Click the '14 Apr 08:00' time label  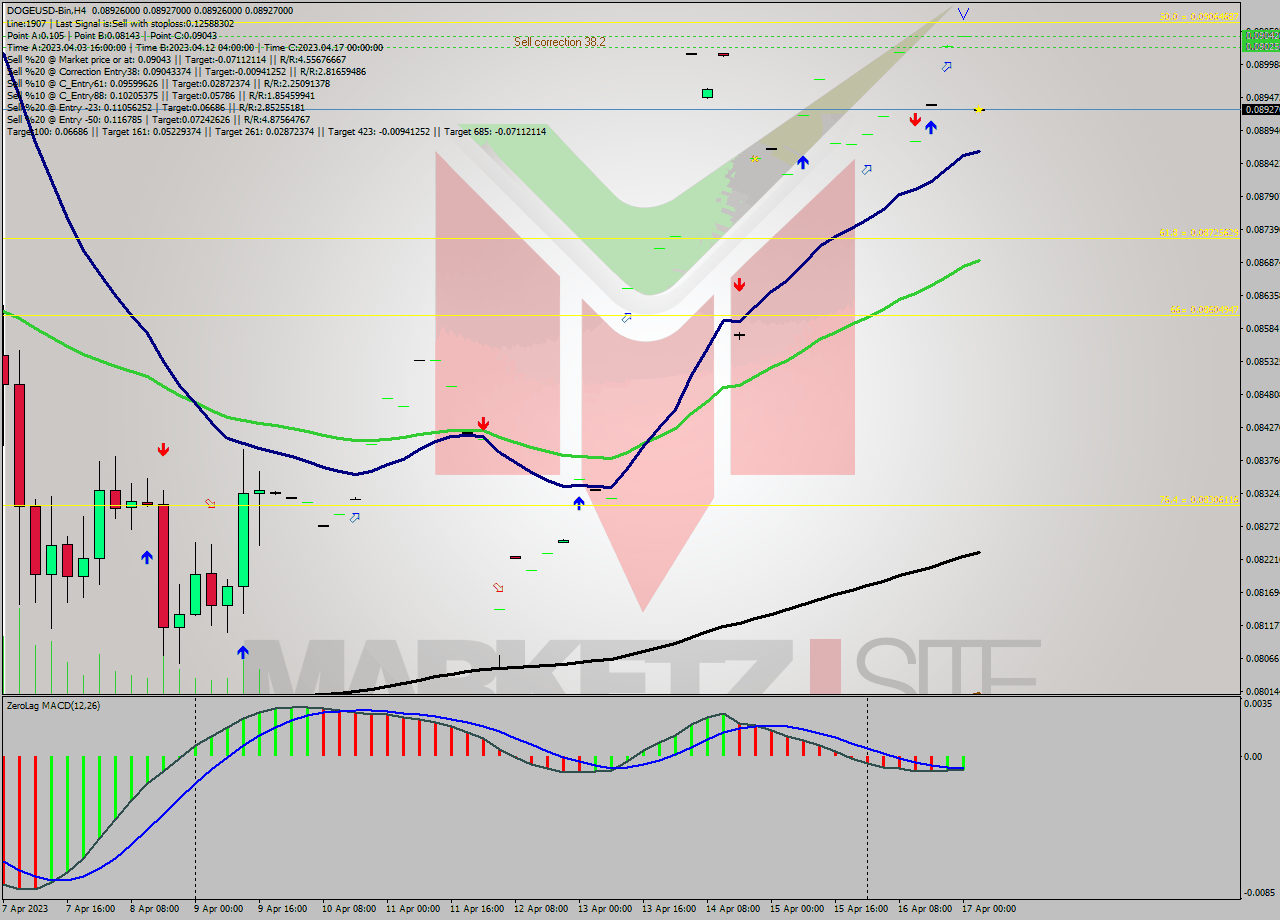(x=732, y=909)
